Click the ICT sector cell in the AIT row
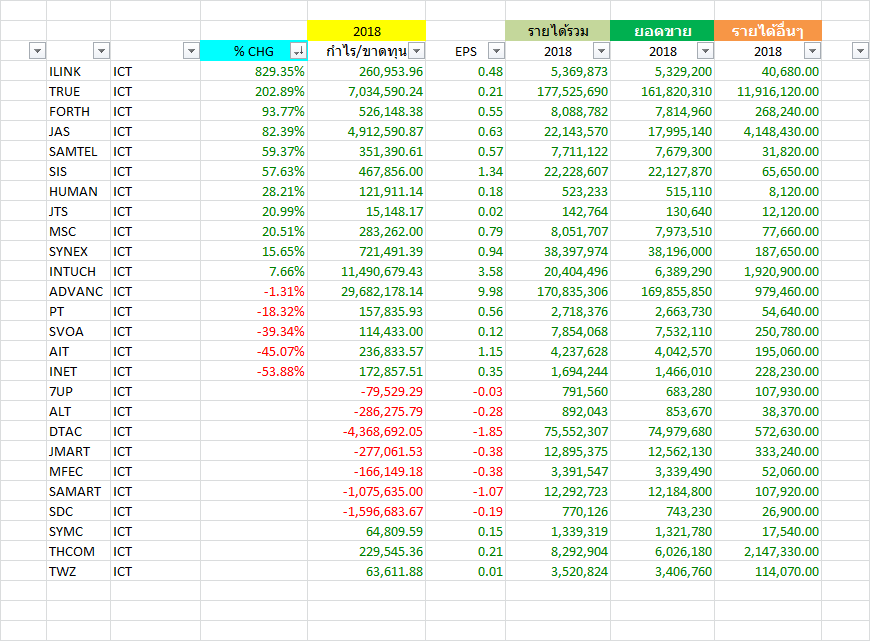Screen dimensions: 870x641 [x=155, y=351]
